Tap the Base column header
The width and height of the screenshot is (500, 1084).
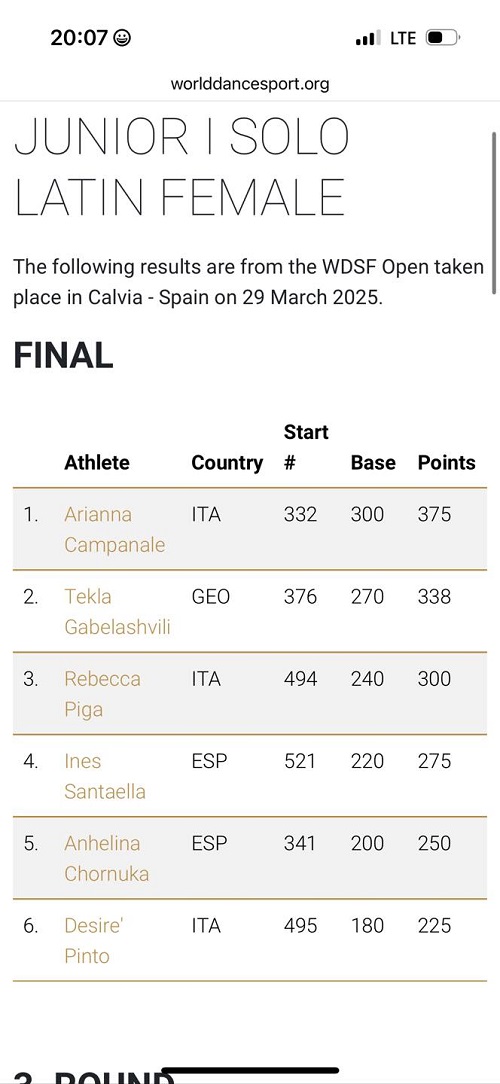[x=373, y=462]
